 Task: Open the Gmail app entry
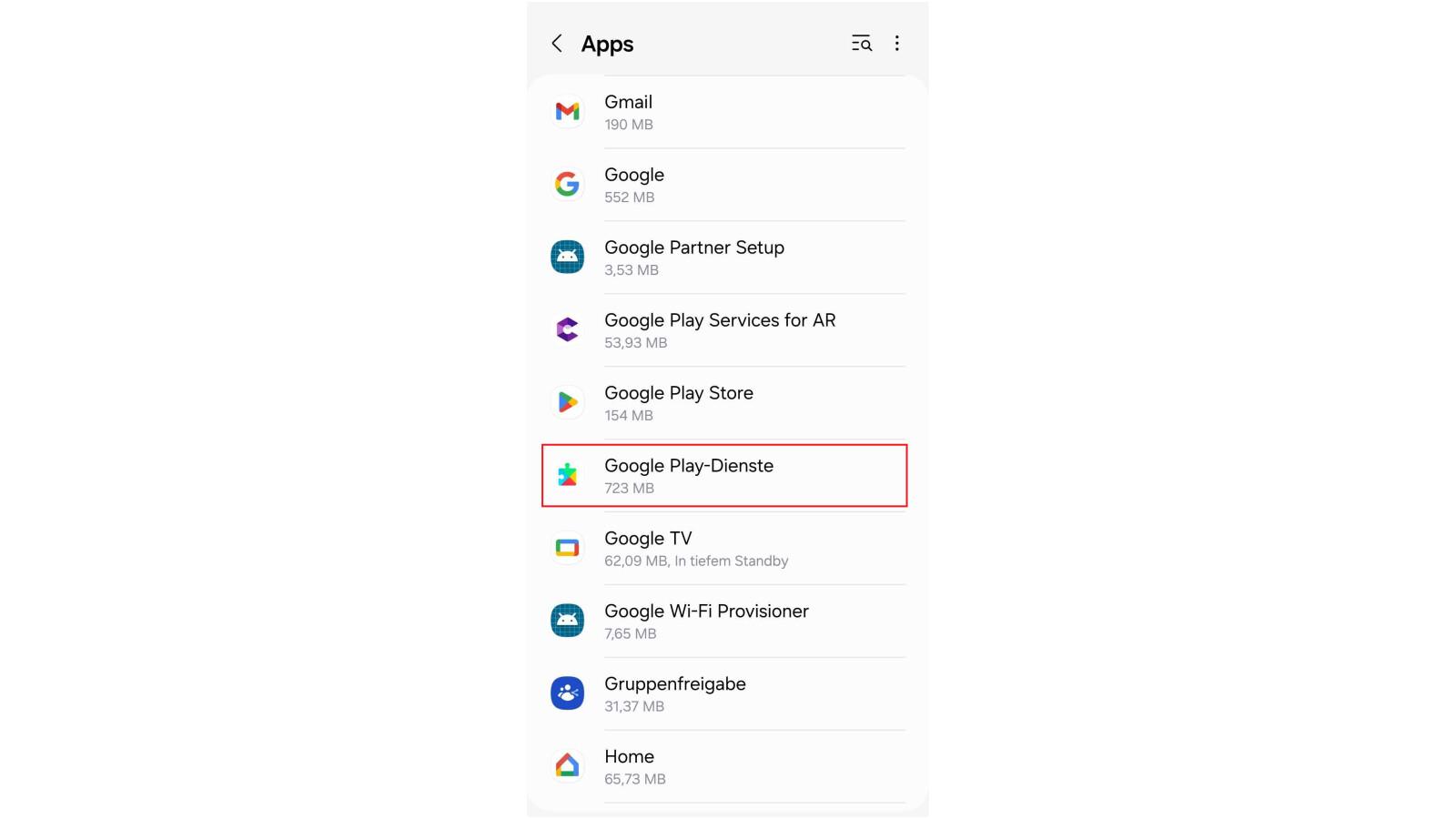[x=727, y=112]
